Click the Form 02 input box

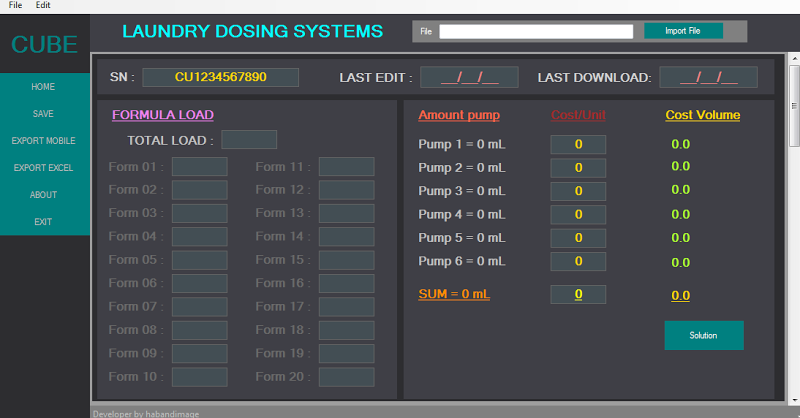click(199, 190)
